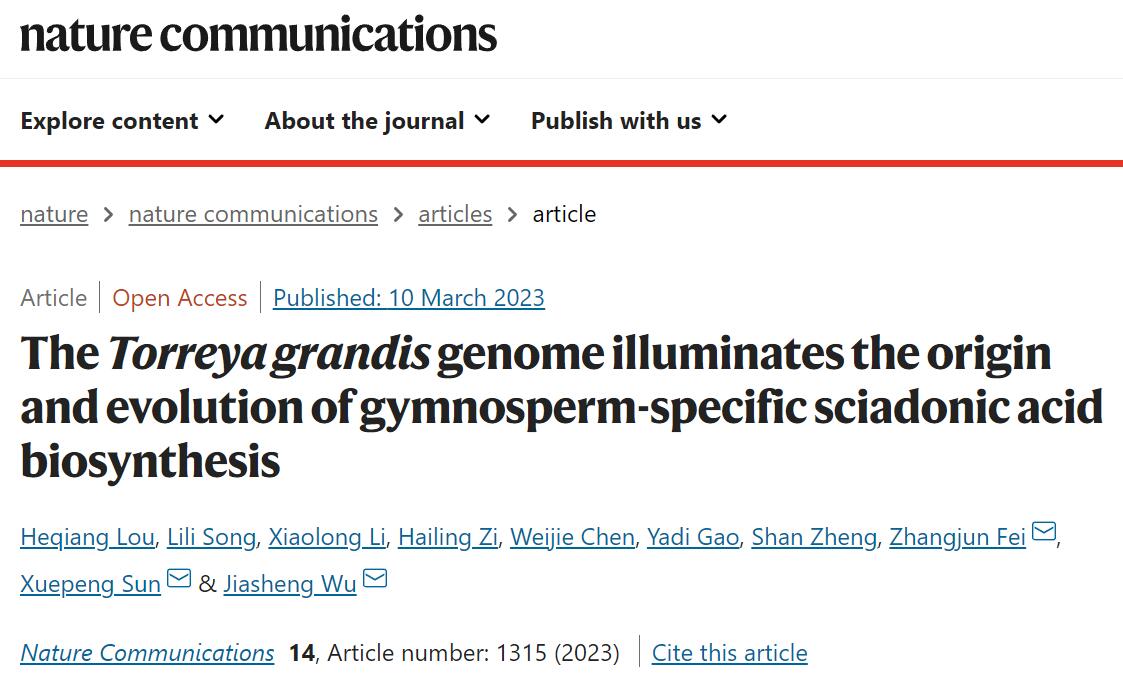Click author Weijie Chen
Viewport: 1123px width, 679px height.
[572, 537]
